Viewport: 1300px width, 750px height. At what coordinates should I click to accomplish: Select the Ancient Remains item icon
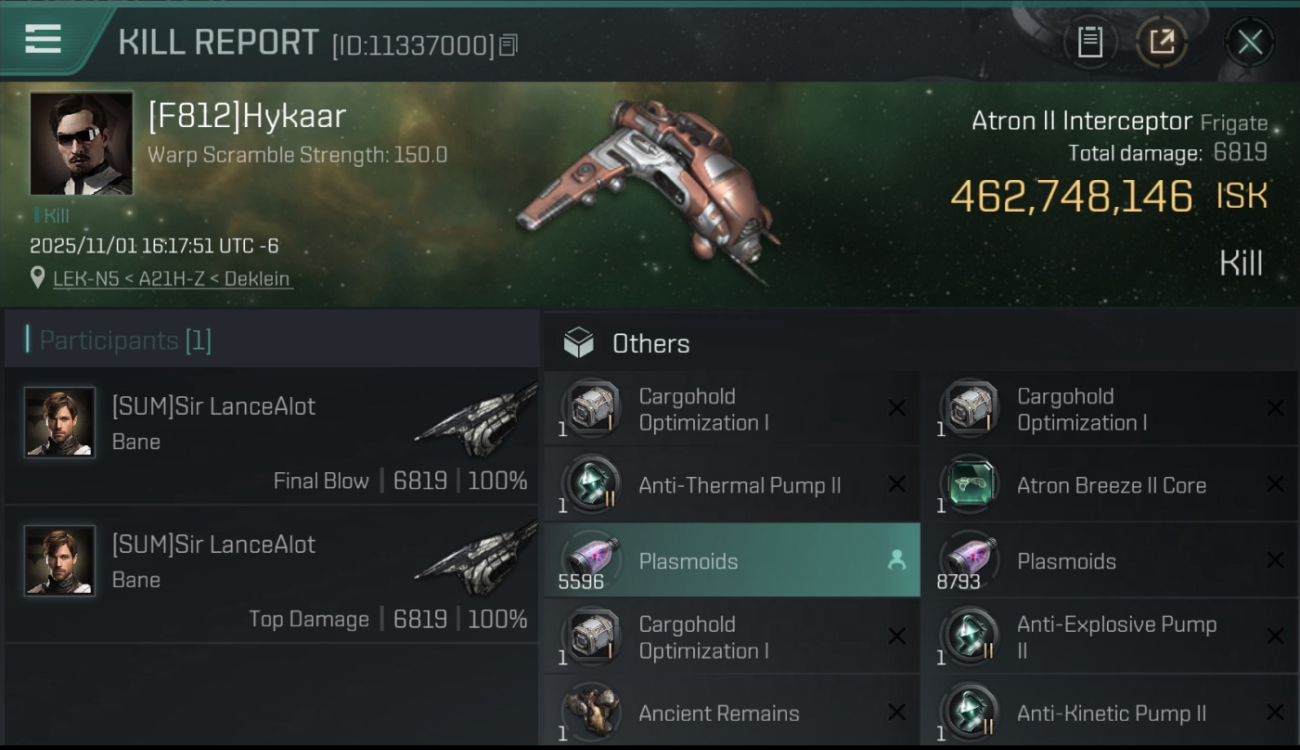click(592, 712)
